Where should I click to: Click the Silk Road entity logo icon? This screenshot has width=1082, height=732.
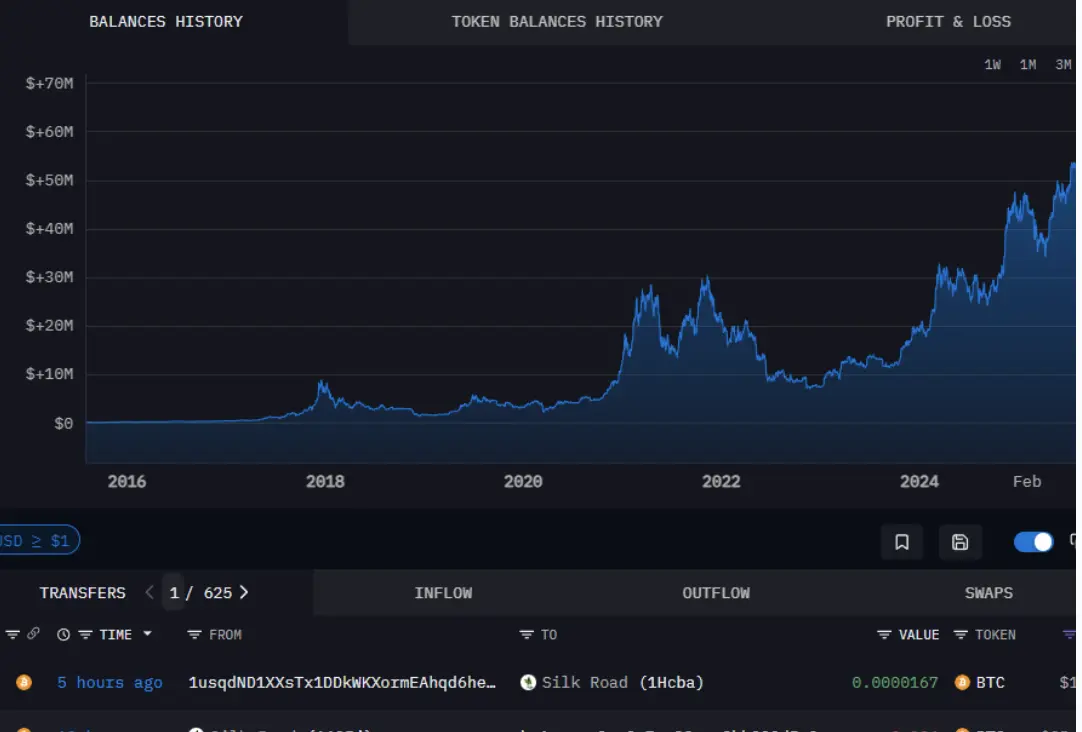tap(529, 682)
